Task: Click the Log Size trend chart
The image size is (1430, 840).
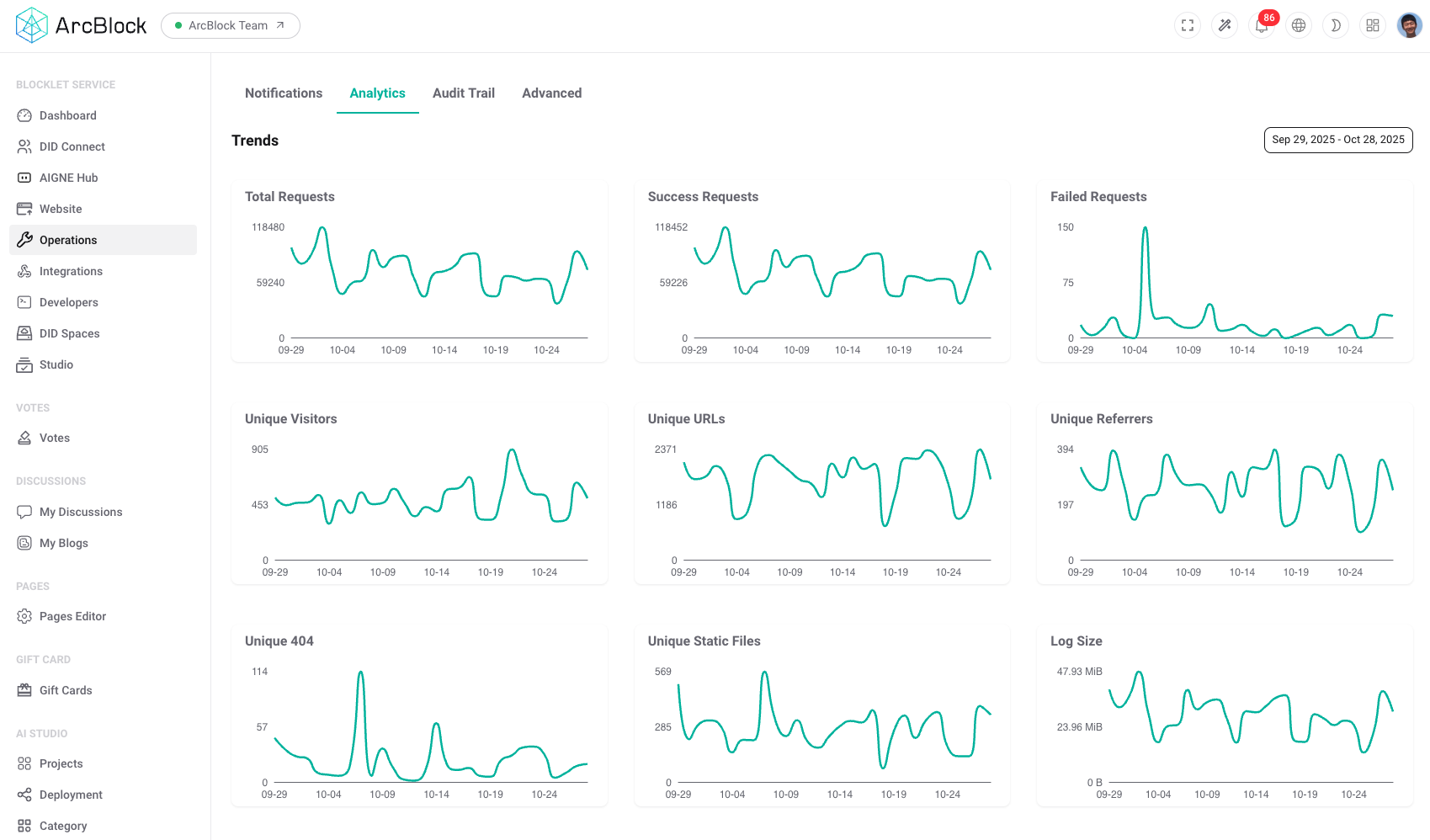Action: 1223,715
